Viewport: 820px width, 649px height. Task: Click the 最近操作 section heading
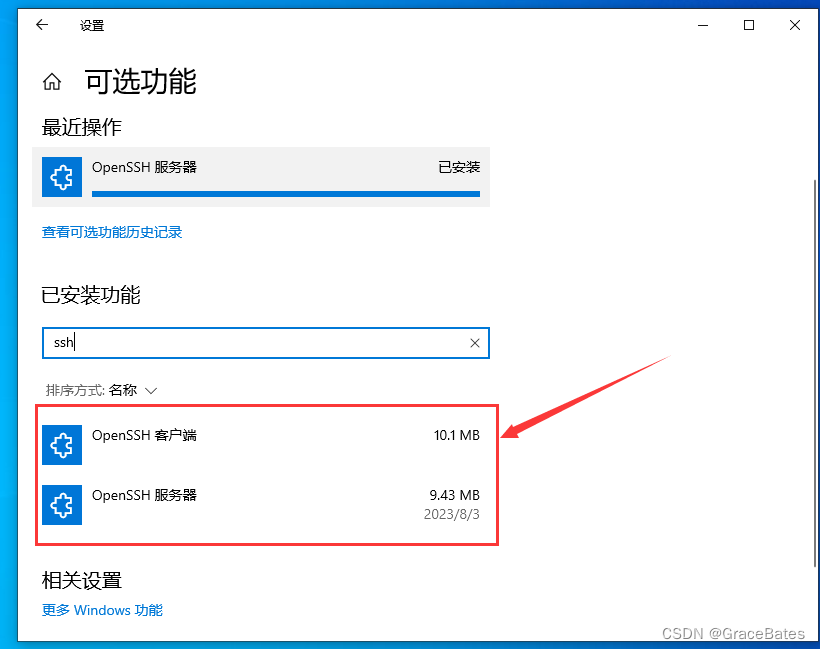(82, 127)
